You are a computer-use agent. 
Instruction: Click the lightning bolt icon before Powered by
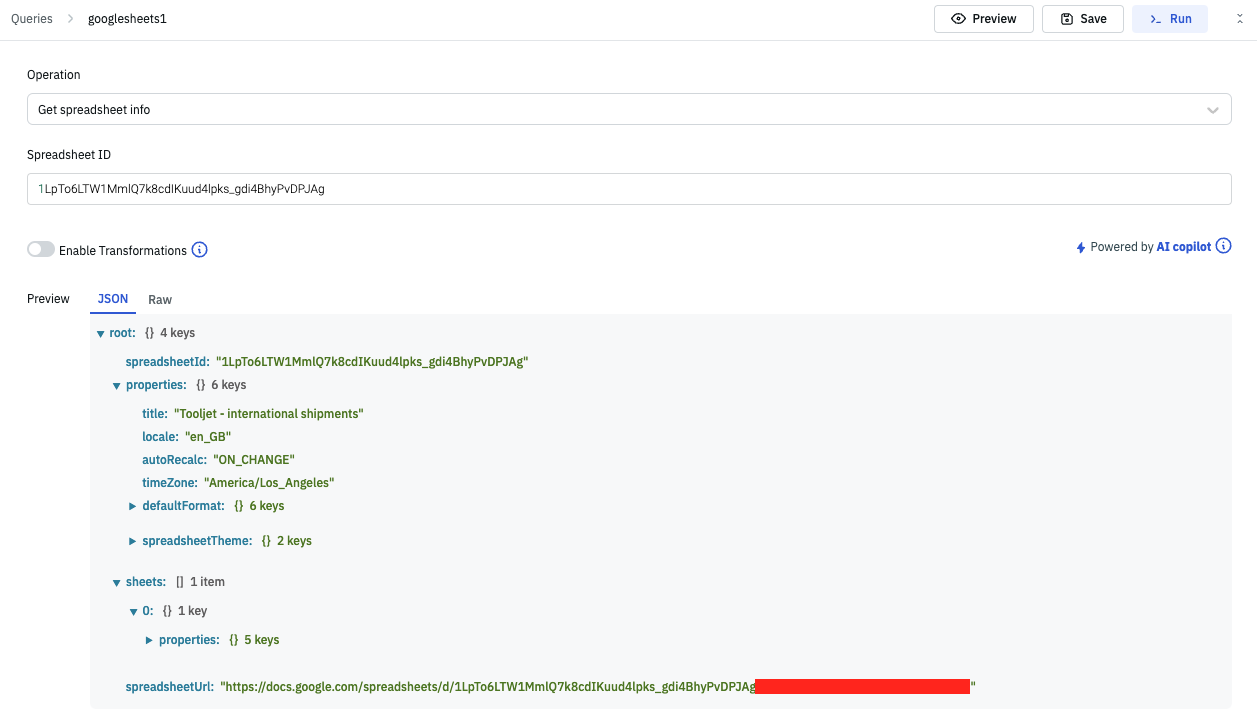(x=1080, y=247)
